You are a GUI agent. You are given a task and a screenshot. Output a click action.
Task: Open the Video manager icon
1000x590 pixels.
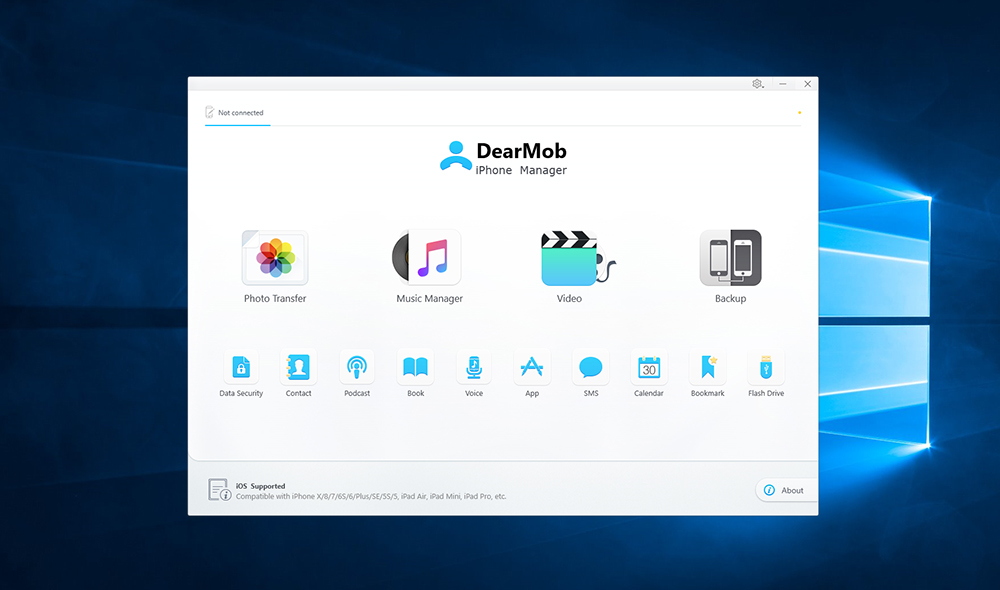tap(577, 258)
